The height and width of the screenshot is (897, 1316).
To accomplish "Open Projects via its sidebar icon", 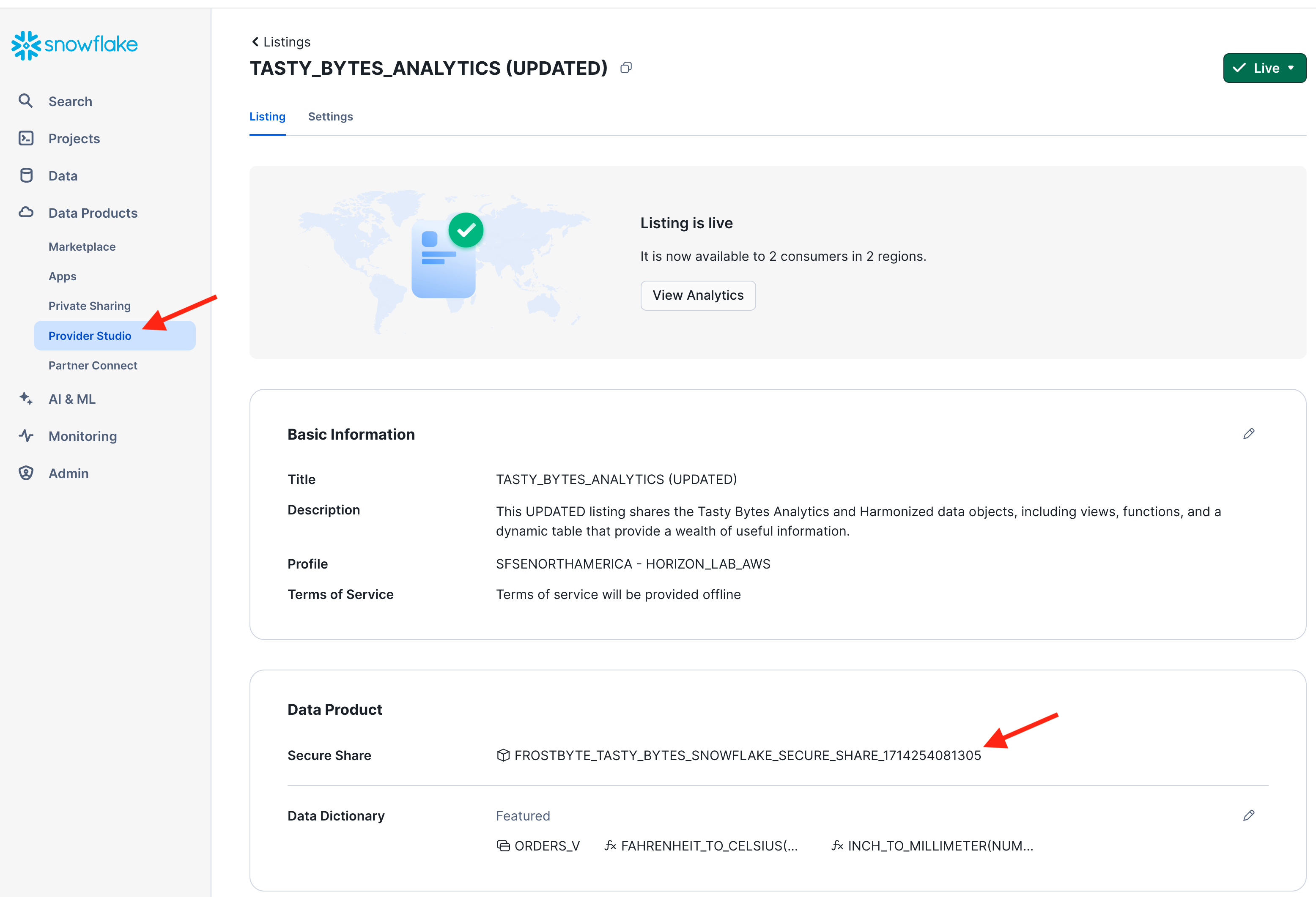I will point(26,138).
